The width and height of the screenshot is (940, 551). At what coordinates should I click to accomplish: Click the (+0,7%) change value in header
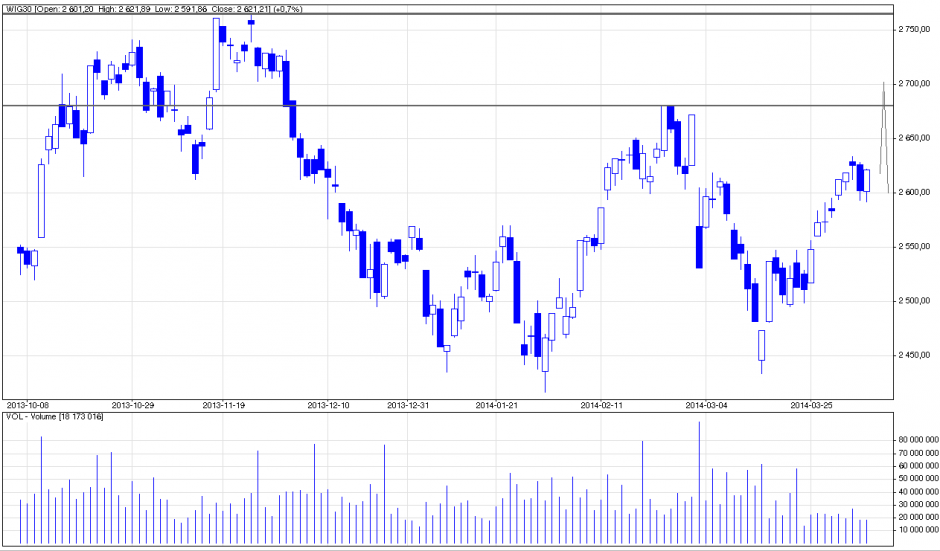289,8
